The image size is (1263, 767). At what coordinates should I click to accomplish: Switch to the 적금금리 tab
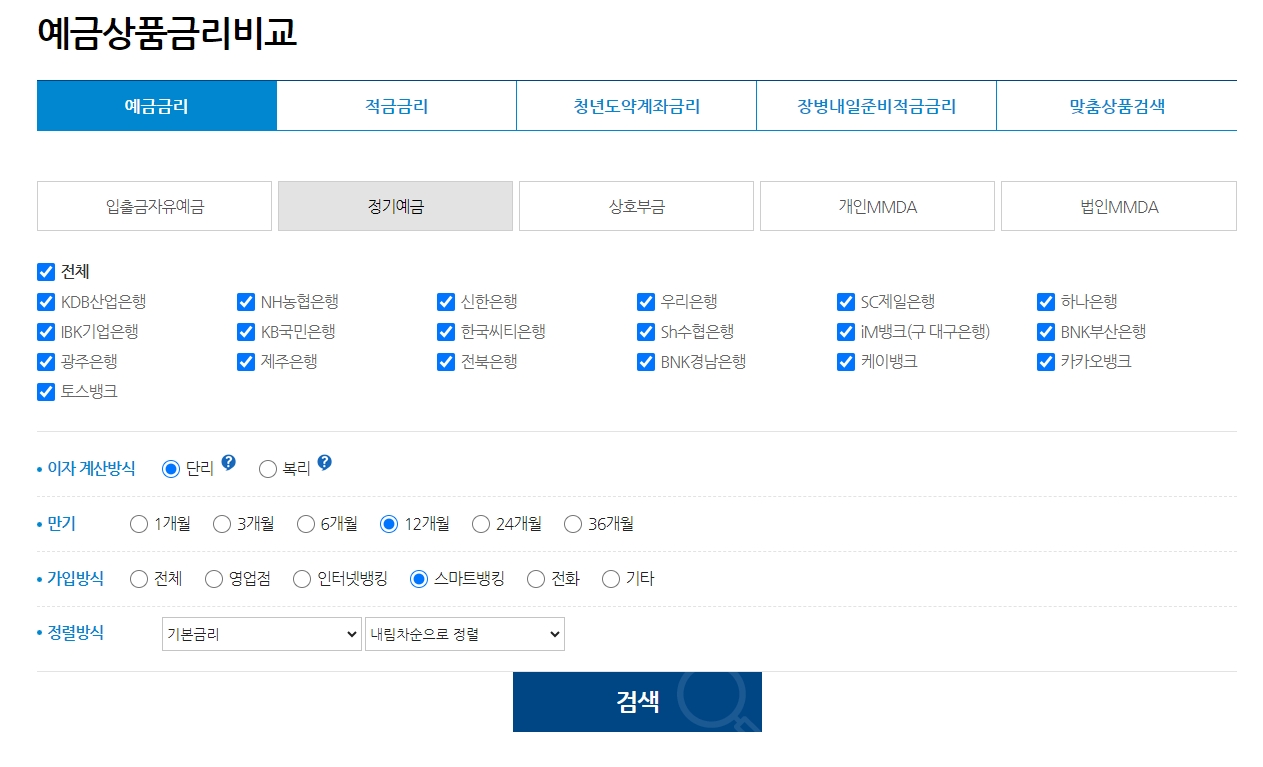point(397,106)
